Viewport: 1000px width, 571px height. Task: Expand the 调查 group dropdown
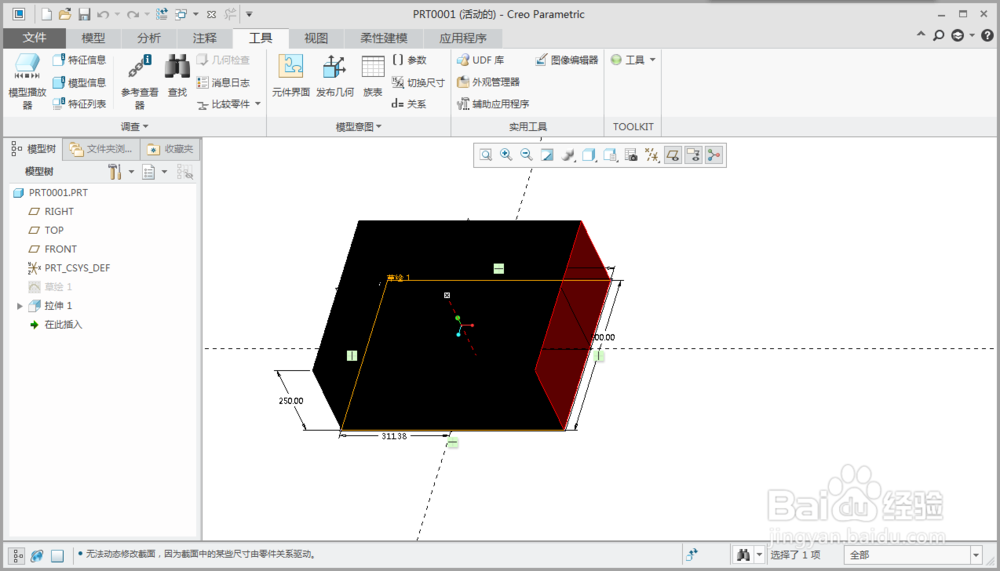135,126
